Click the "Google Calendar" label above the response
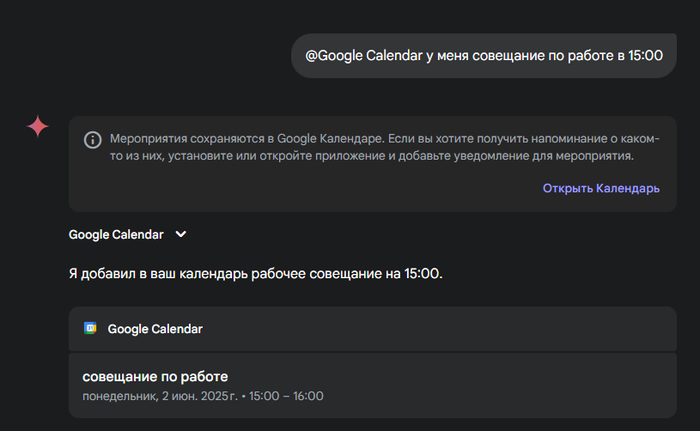 pyautogui.click(x=116, y=234)
